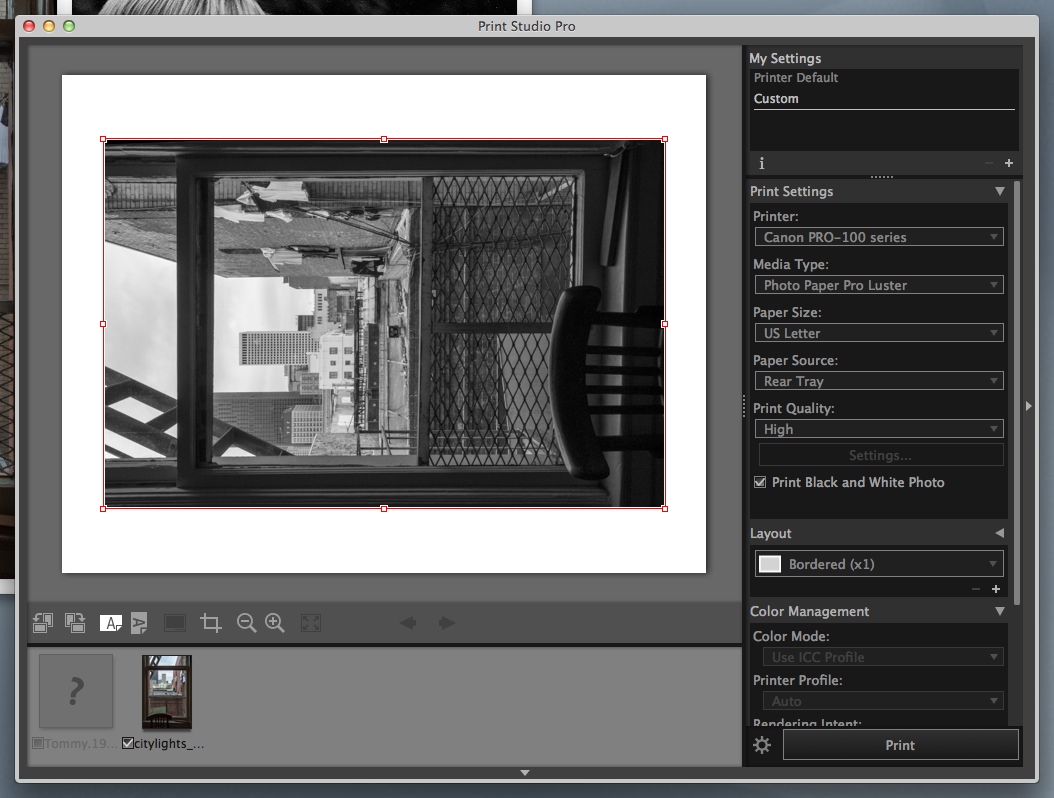Open preferences with the gear icon

(762, 745)
